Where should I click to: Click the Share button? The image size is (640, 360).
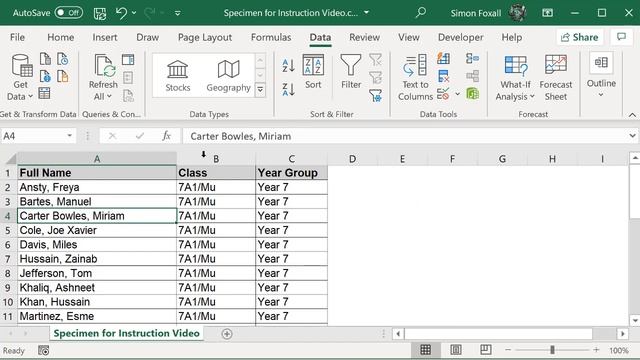pos(580,37)
